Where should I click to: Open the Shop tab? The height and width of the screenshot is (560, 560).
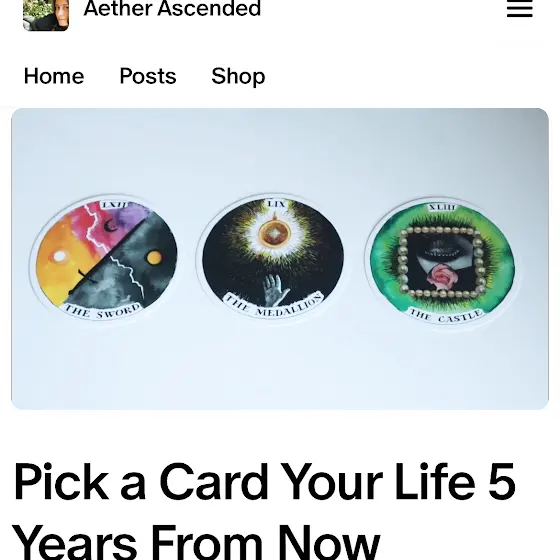238,77
